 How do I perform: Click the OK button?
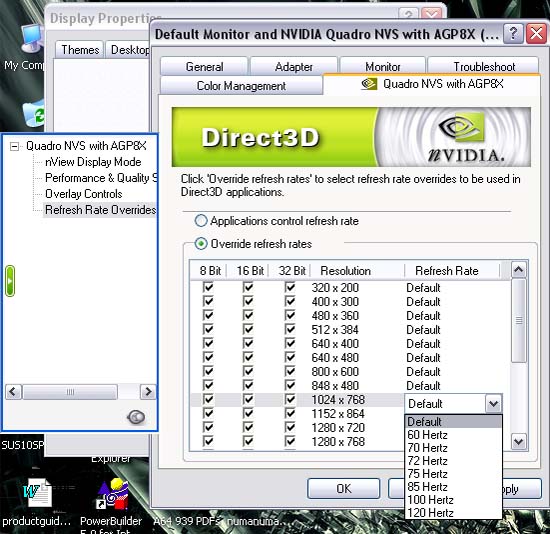[343, 488]
